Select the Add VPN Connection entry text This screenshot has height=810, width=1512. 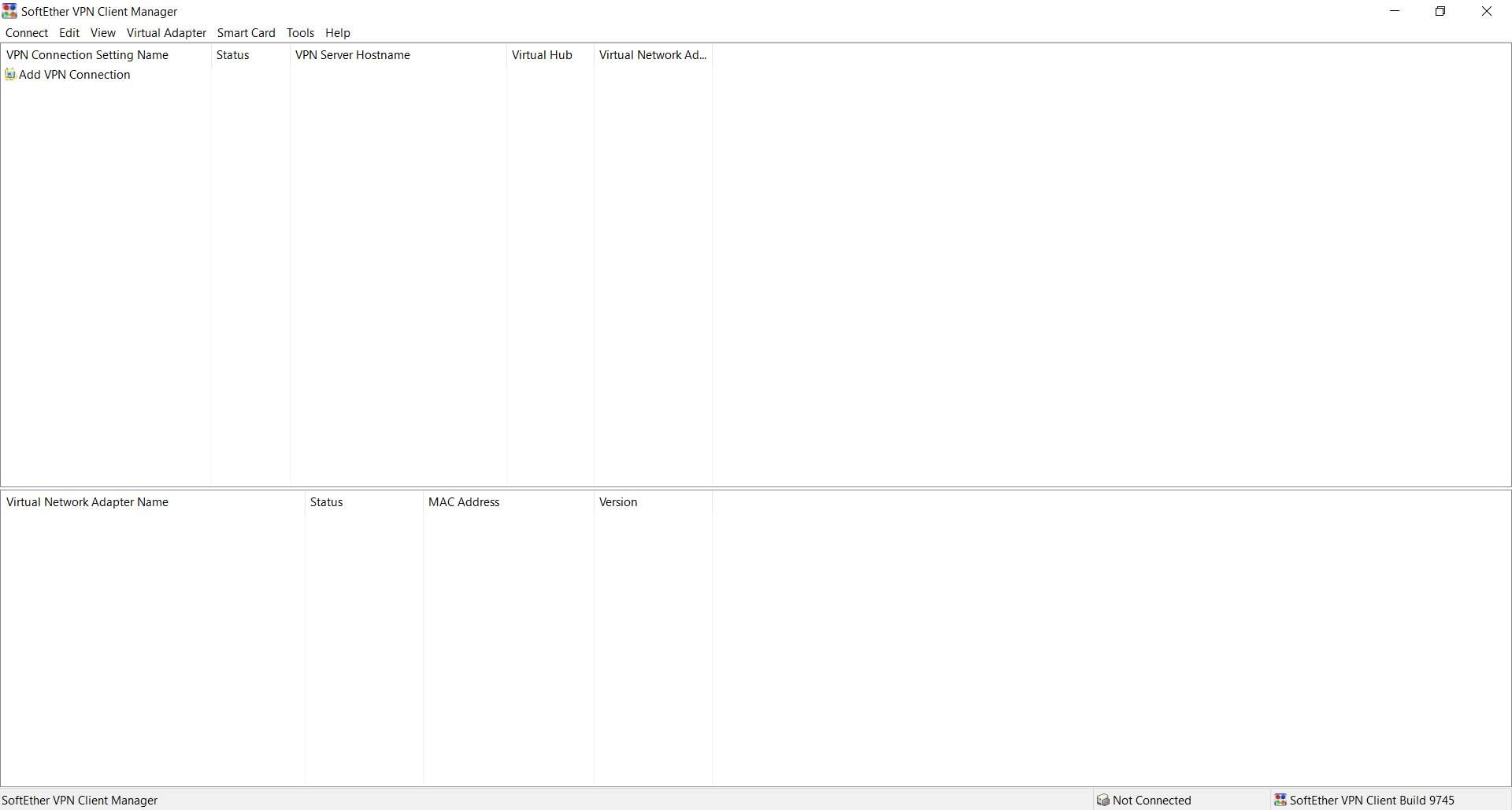(x=75, y=75)
